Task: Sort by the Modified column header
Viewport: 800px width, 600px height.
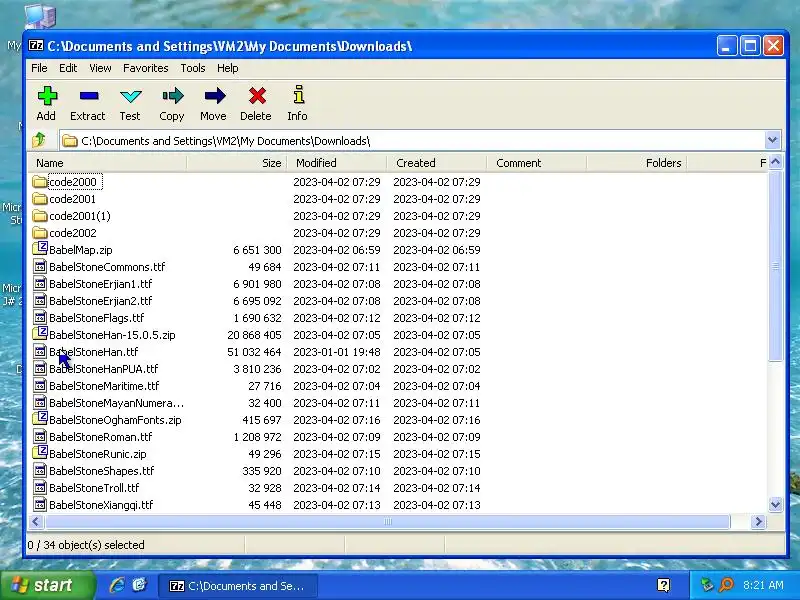Action: pyautogui.click(x=337, y=163)
